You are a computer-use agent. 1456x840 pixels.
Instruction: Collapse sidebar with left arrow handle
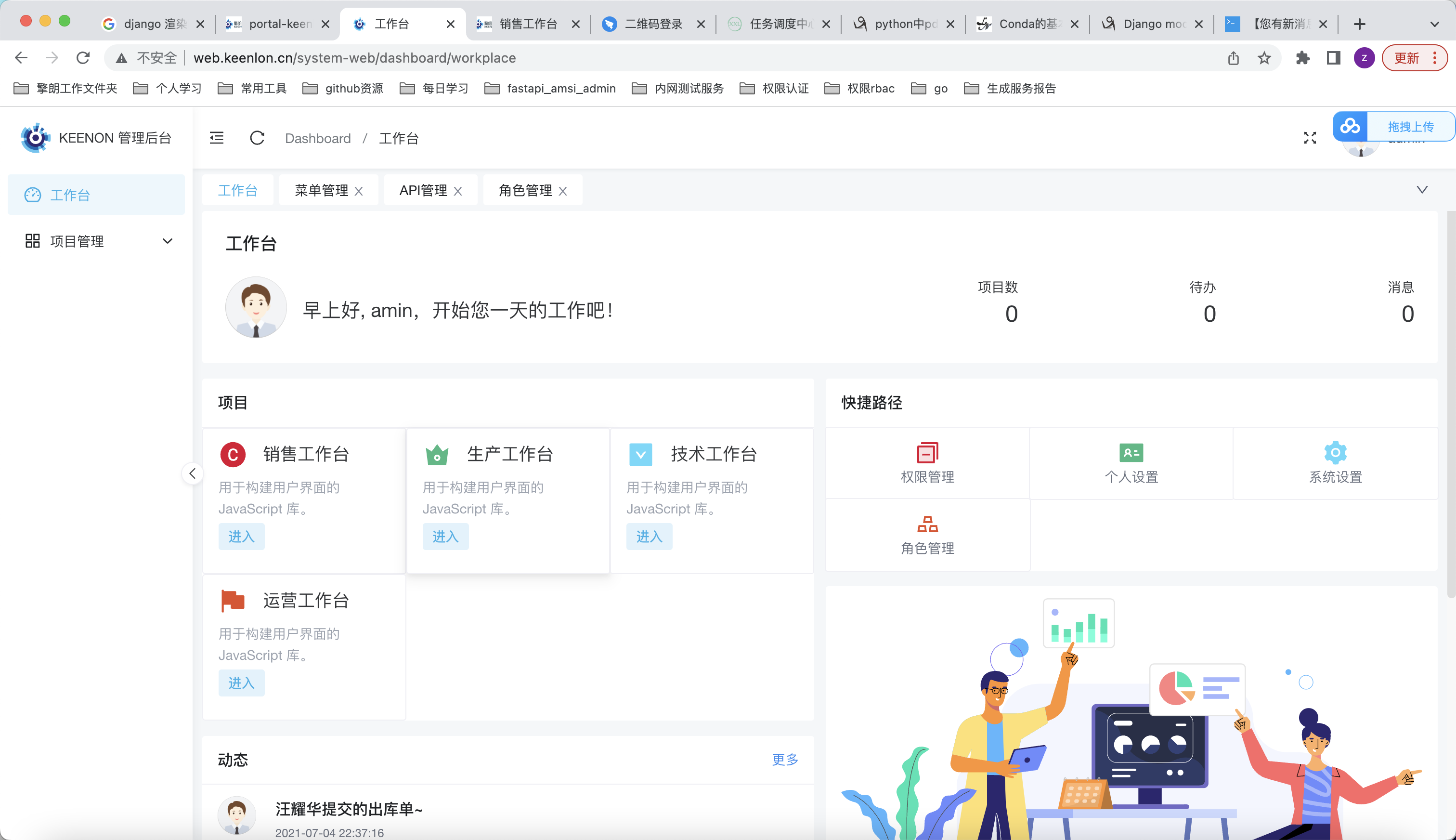coord(193,473)
